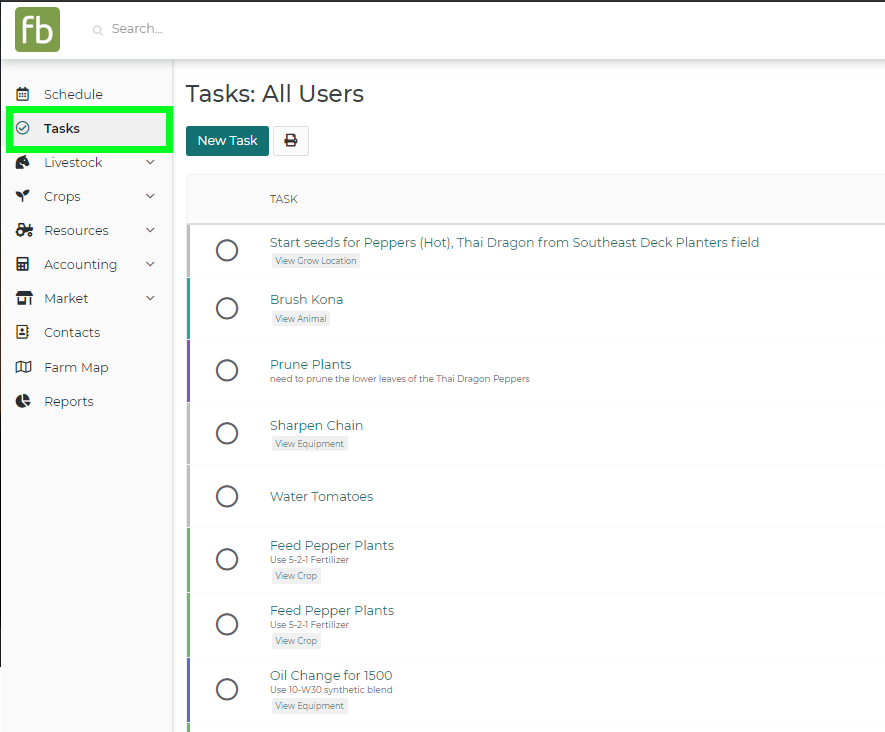This screenshot has height=732, width=885.
Task: Click into the Search field
Action: [x=300, y=29]
